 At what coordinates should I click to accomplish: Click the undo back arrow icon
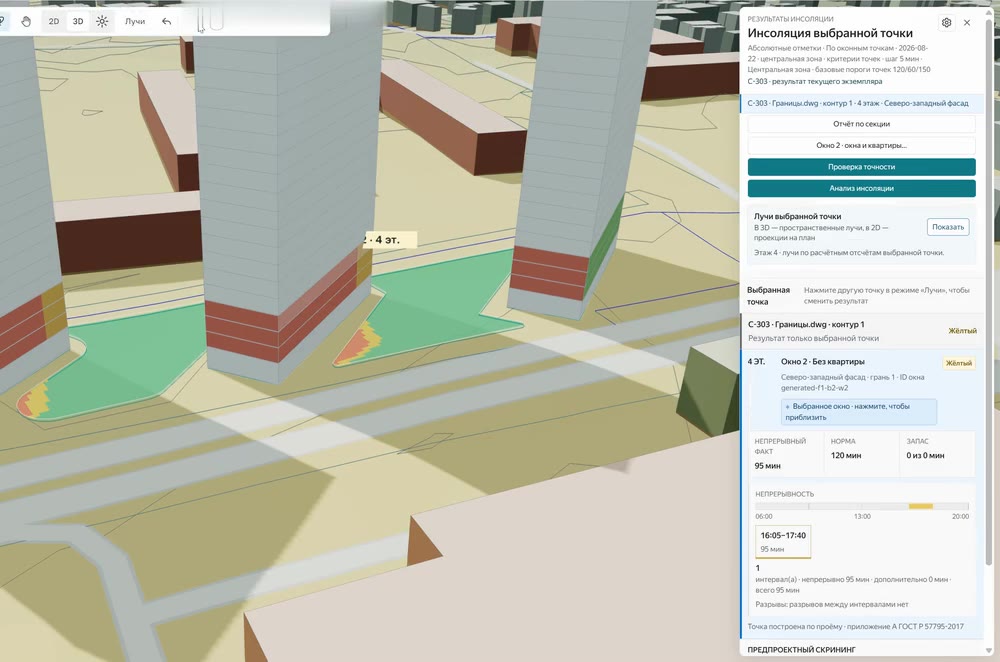point(166,22)
